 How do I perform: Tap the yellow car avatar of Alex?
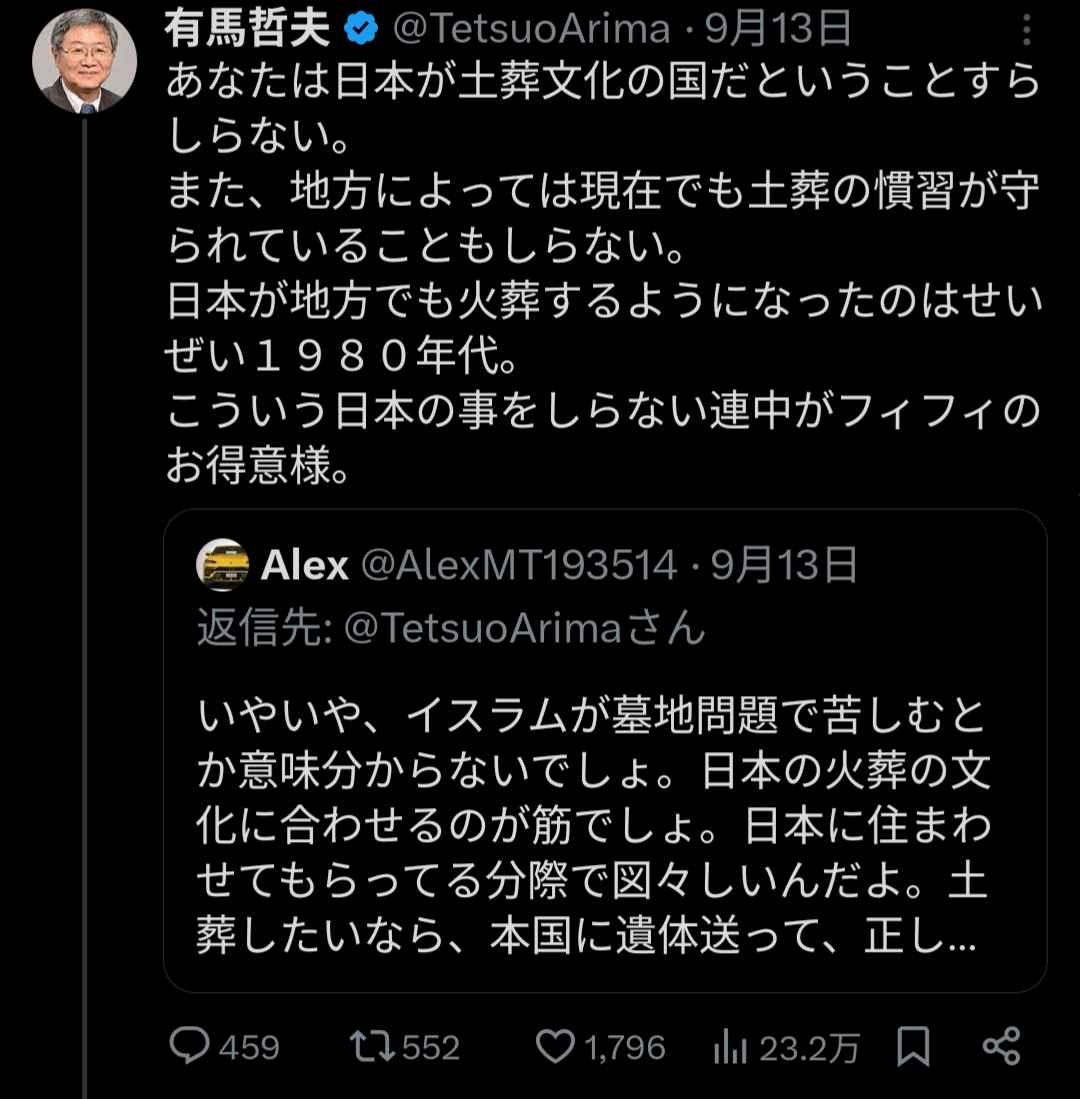[x=224, y=565]
